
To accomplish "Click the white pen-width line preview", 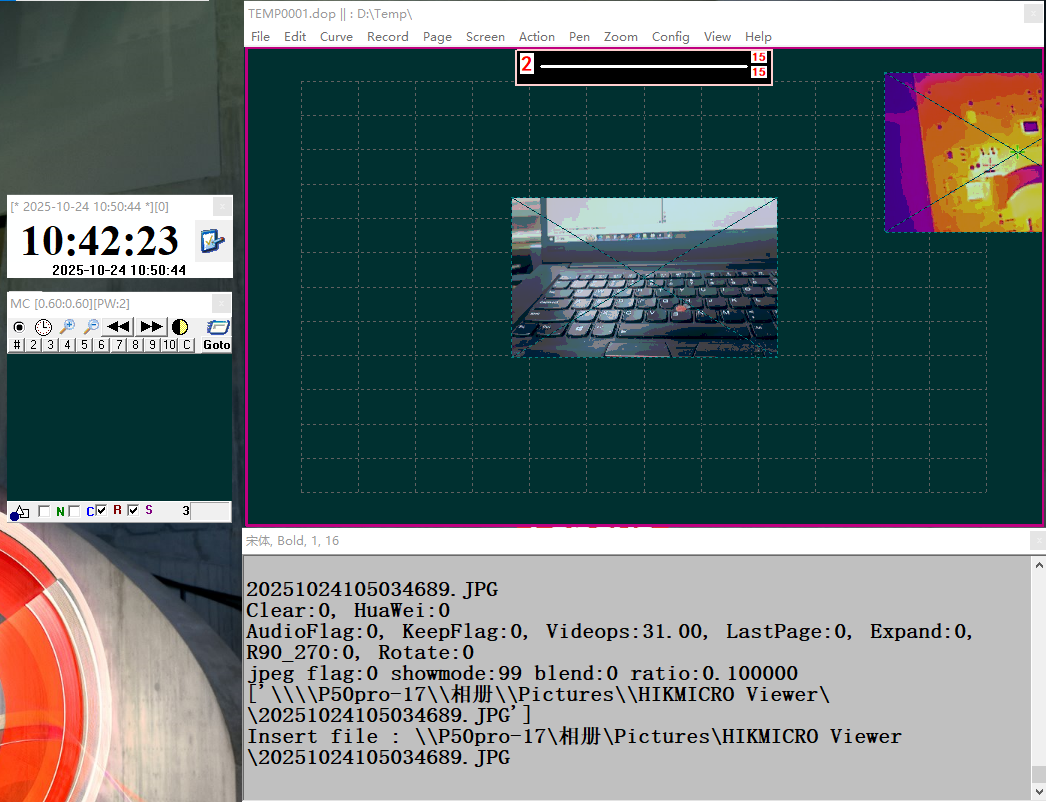I will [644, 66].
